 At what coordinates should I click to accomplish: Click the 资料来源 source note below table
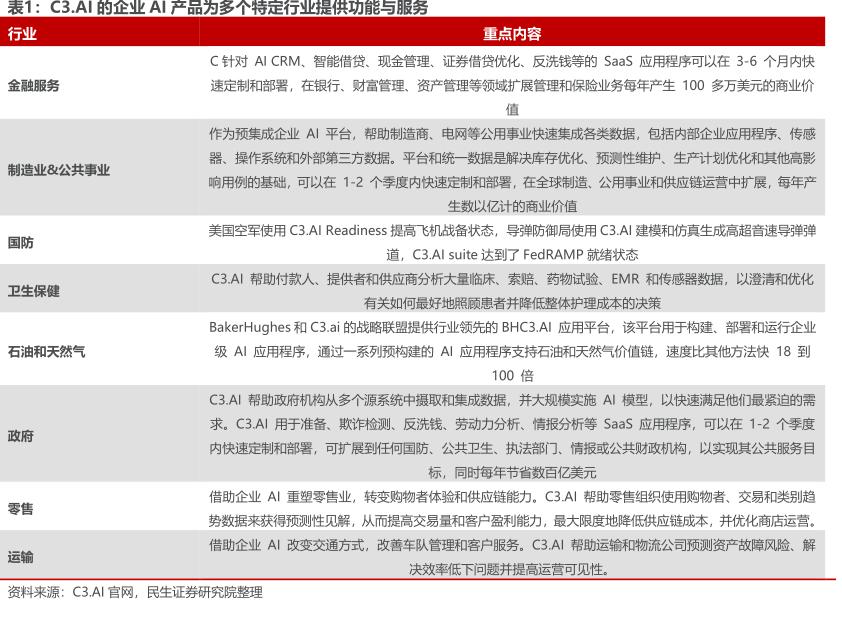click(135, 592)
